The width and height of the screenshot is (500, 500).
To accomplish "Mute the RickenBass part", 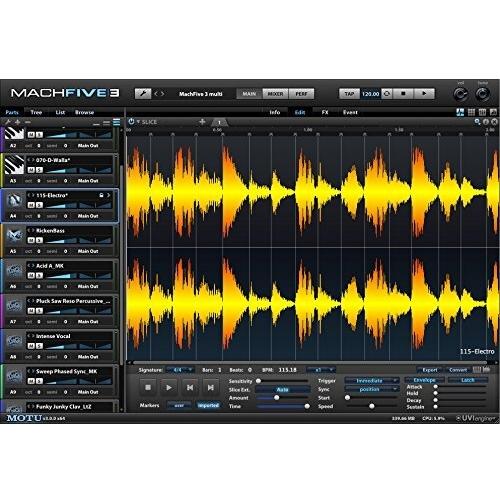I will (31, 240).
